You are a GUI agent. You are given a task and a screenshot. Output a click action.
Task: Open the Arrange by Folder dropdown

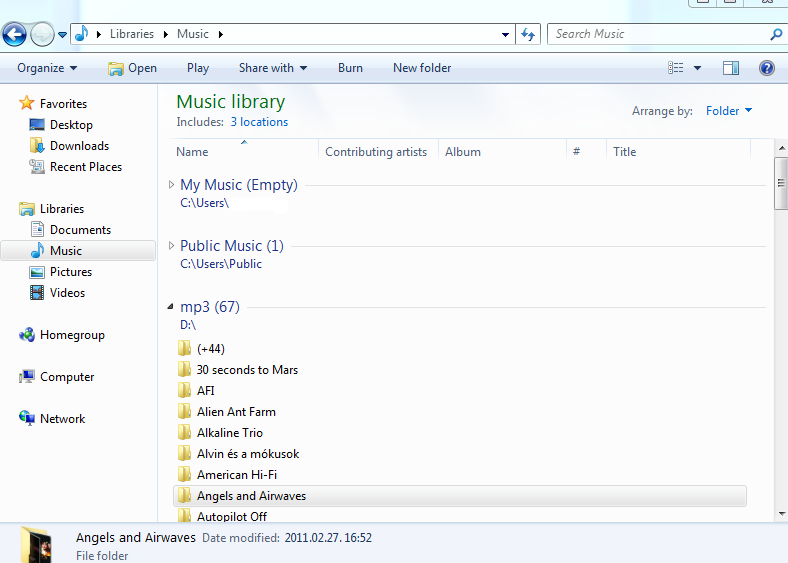pos(729,111)
